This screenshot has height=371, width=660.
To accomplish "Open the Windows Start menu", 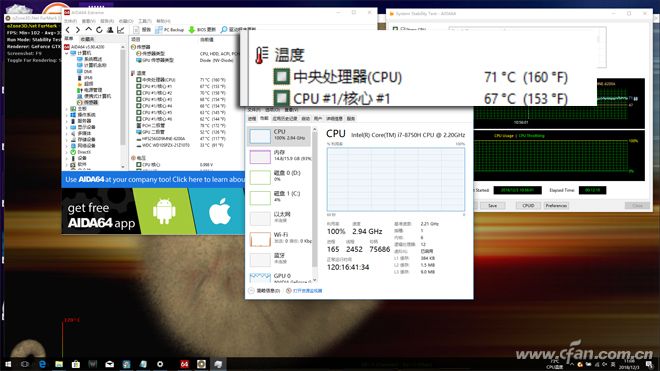I will point(8,364).
